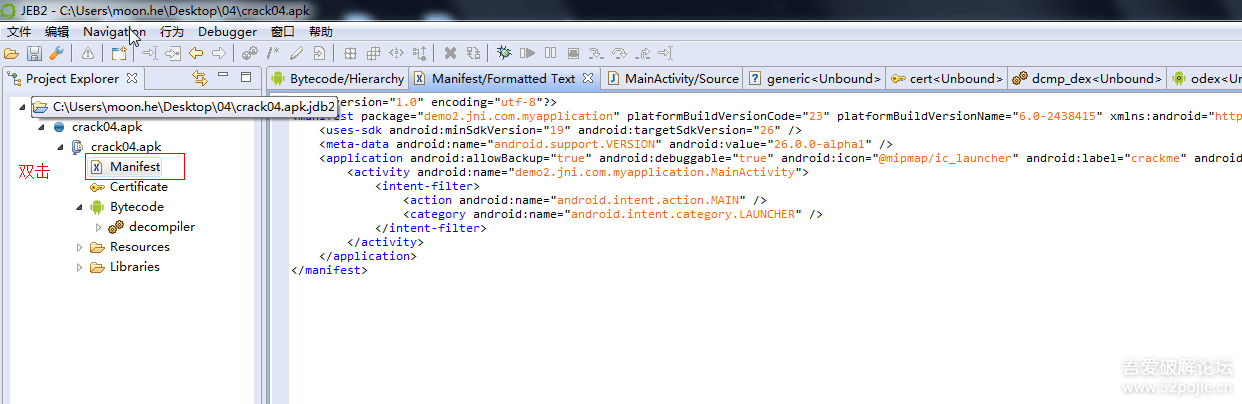The image size is (1242, 404).
Task: Maximize the Project Explorer panel
Action: click(x=246, y=77)
